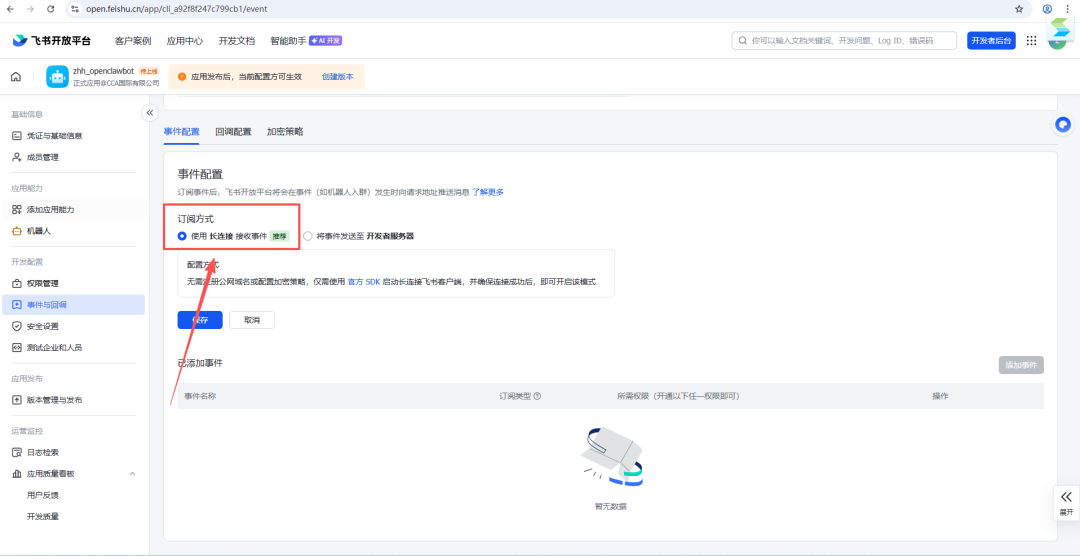Click the zhh_openclawbot robot app icon
Screen dimensions: 1080x556
(57, 76)
